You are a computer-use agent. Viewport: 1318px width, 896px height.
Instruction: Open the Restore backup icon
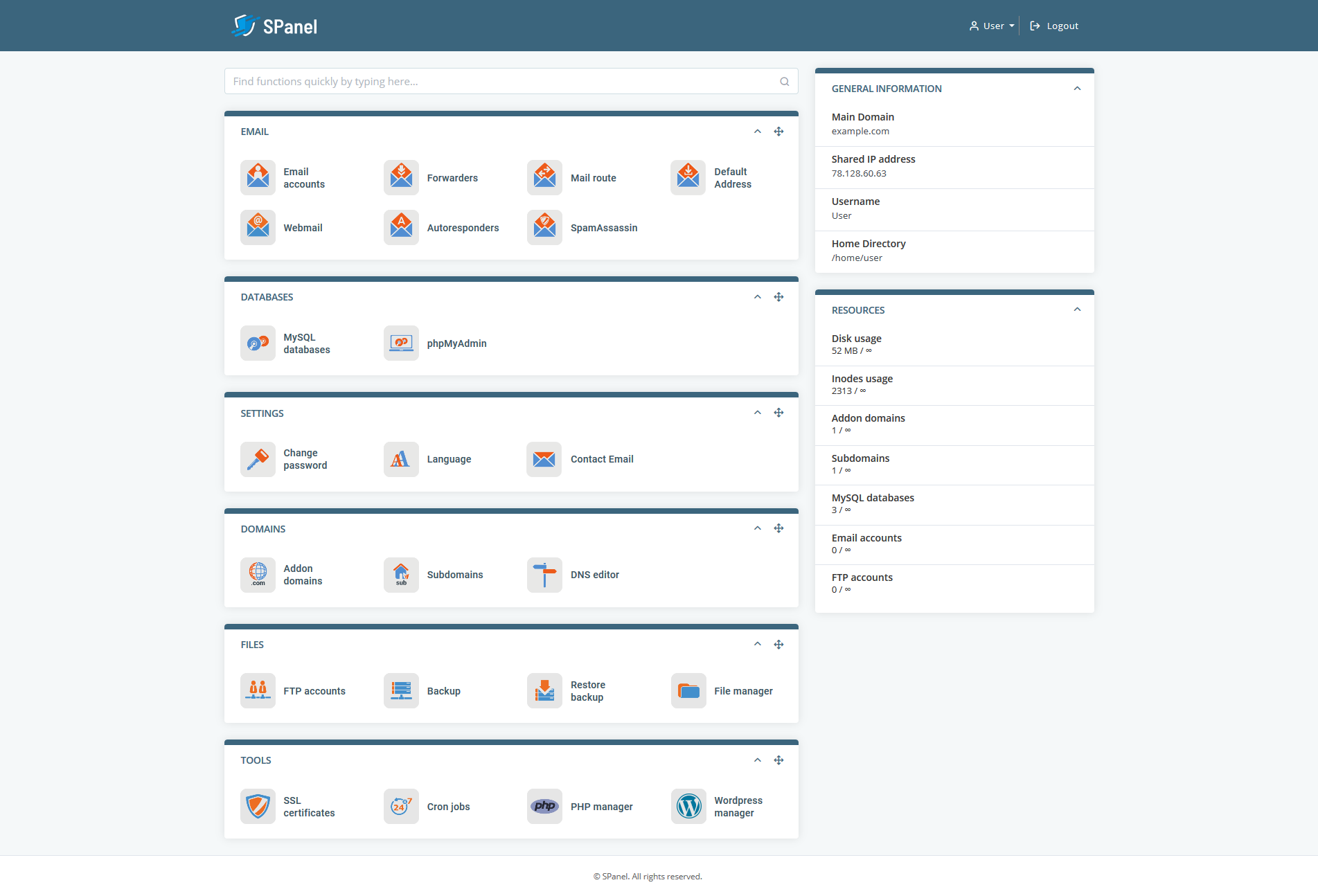544,691
